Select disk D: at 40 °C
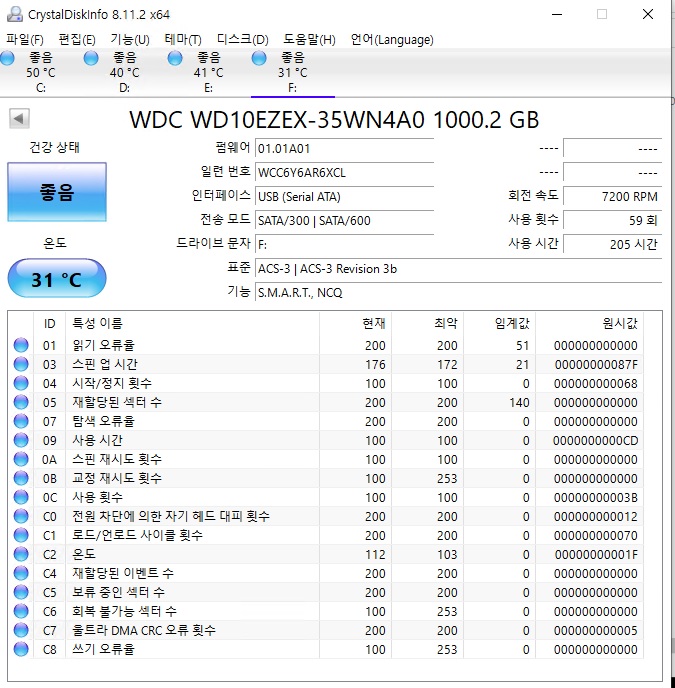The height and width of the screenshot is (688, 675). (125, 72)
